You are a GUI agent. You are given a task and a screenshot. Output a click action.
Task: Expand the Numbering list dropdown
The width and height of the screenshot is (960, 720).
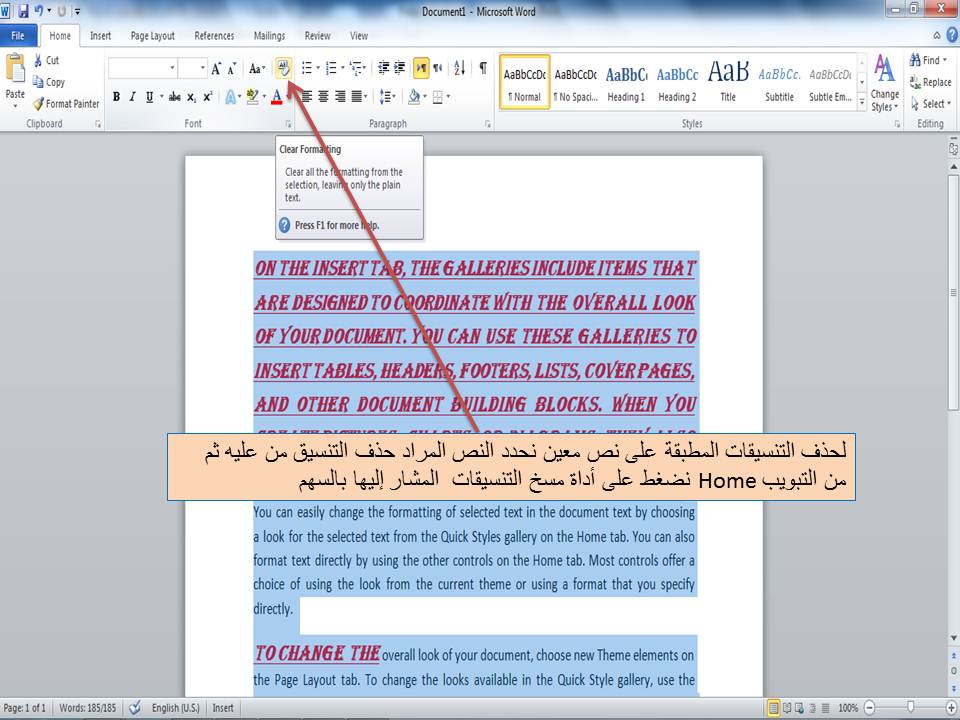click(342, 68)
